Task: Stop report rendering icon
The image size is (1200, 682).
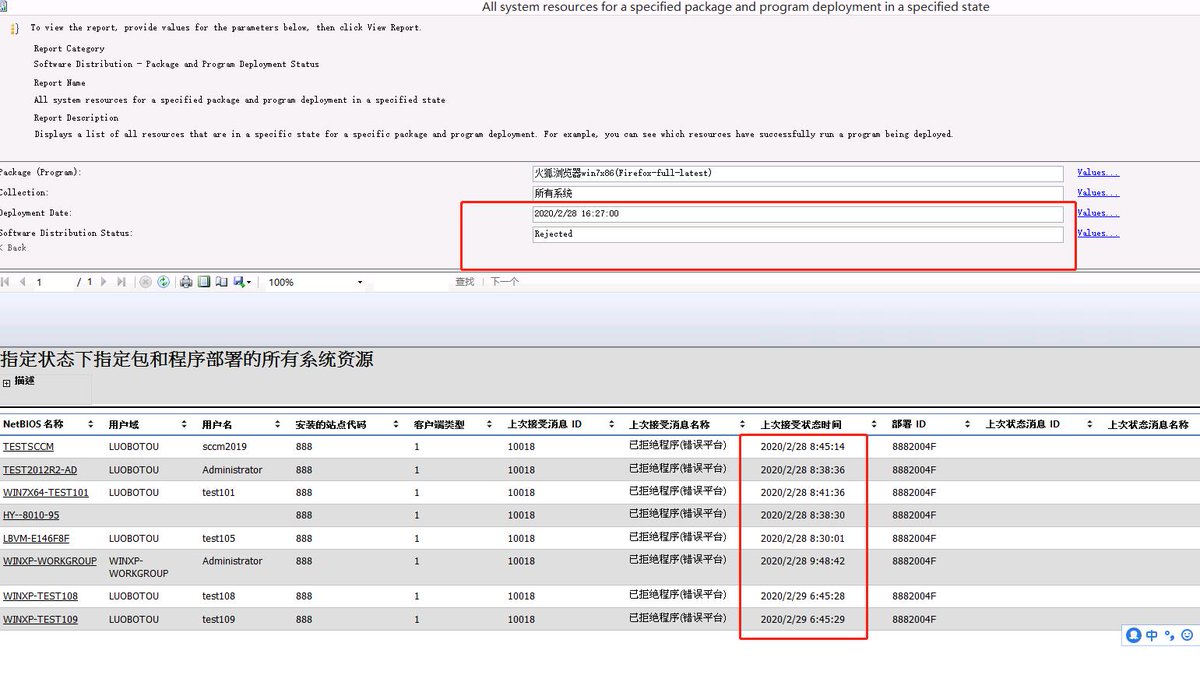Action: 145,282
